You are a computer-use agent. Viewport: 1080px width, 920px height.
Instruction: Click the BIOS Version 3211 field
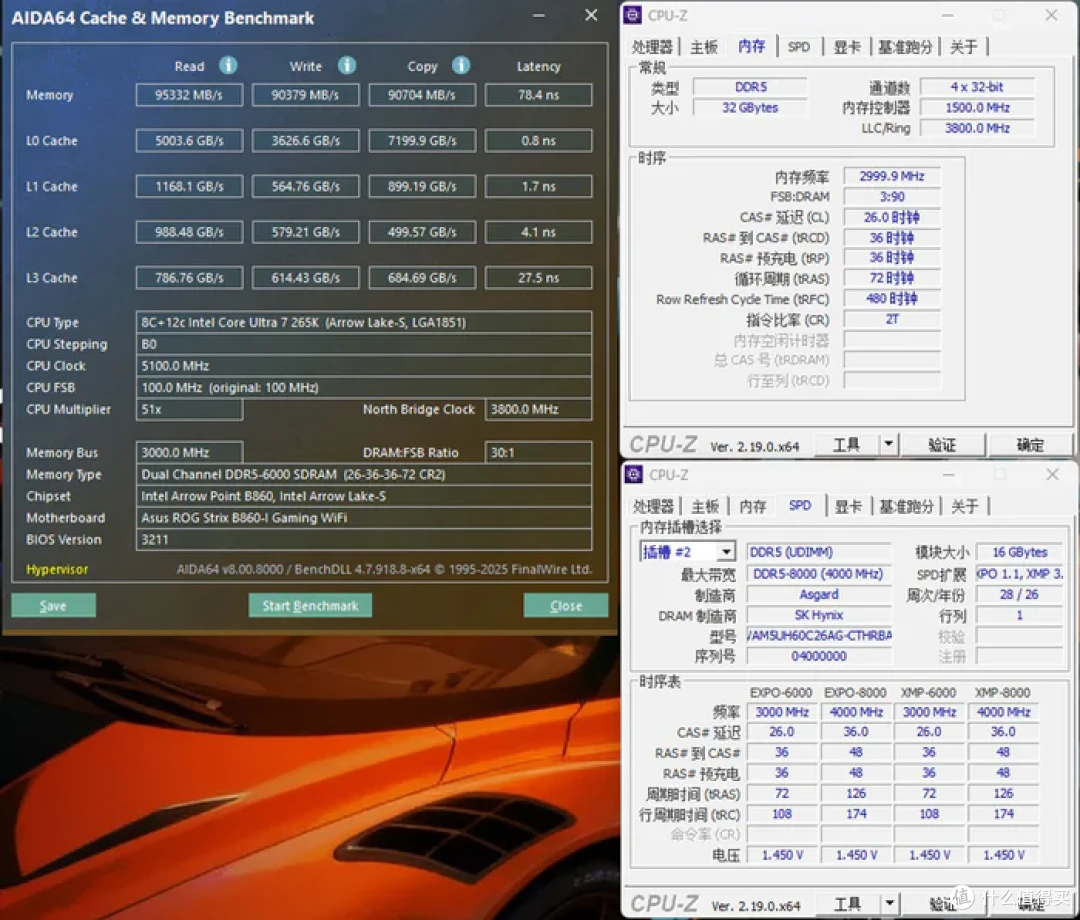(364, 539)
